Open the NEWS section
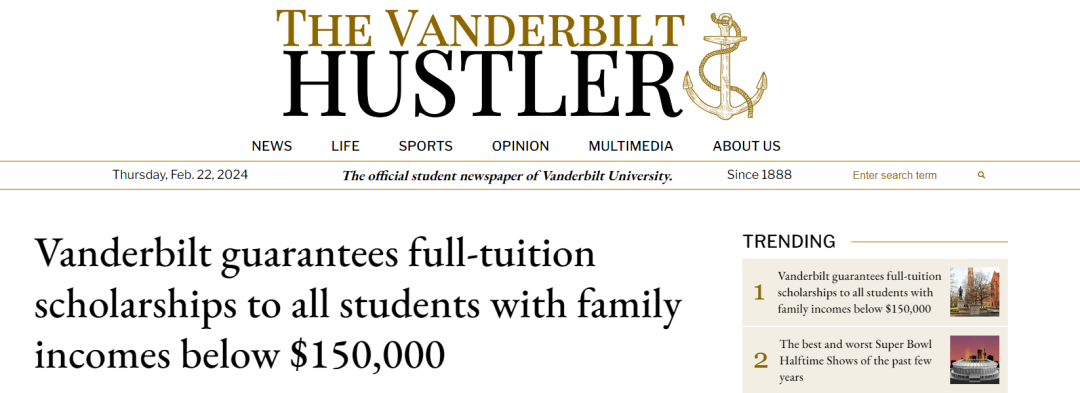1080x393 pixels. tap(271, 146)
